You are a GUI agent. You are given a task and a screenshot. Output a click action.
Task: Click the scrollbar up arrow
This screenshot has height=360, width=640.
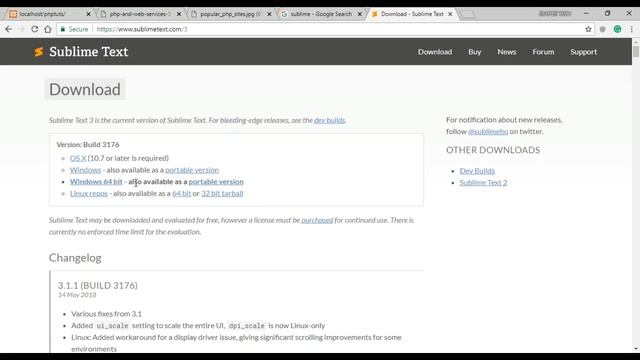pyautogui.click(x=636, y=41)
